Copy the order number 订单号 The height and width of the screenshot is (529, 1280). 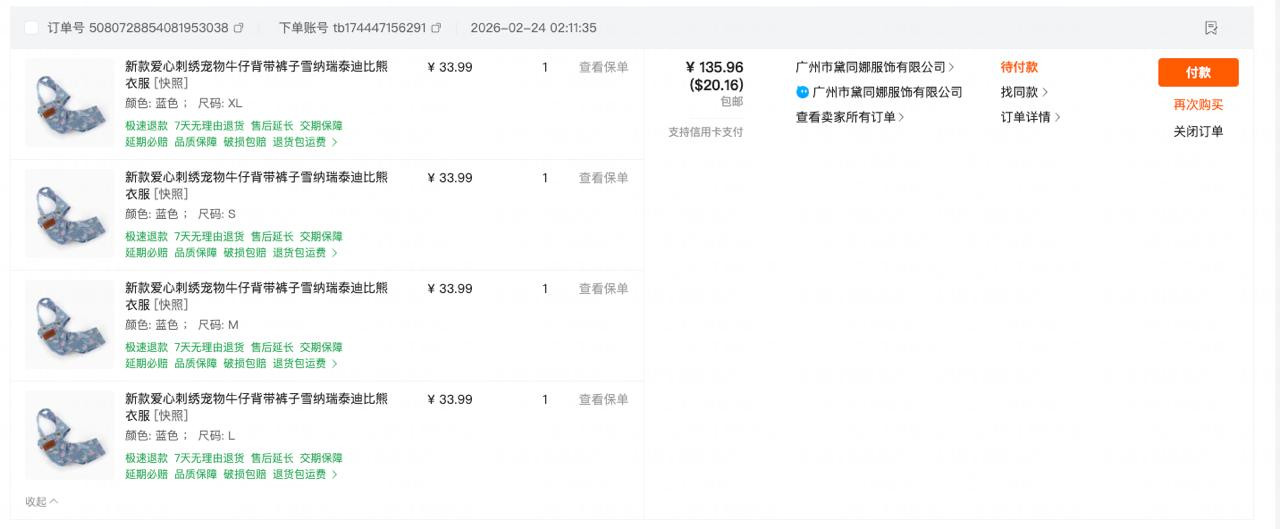[x=239, y=28]
